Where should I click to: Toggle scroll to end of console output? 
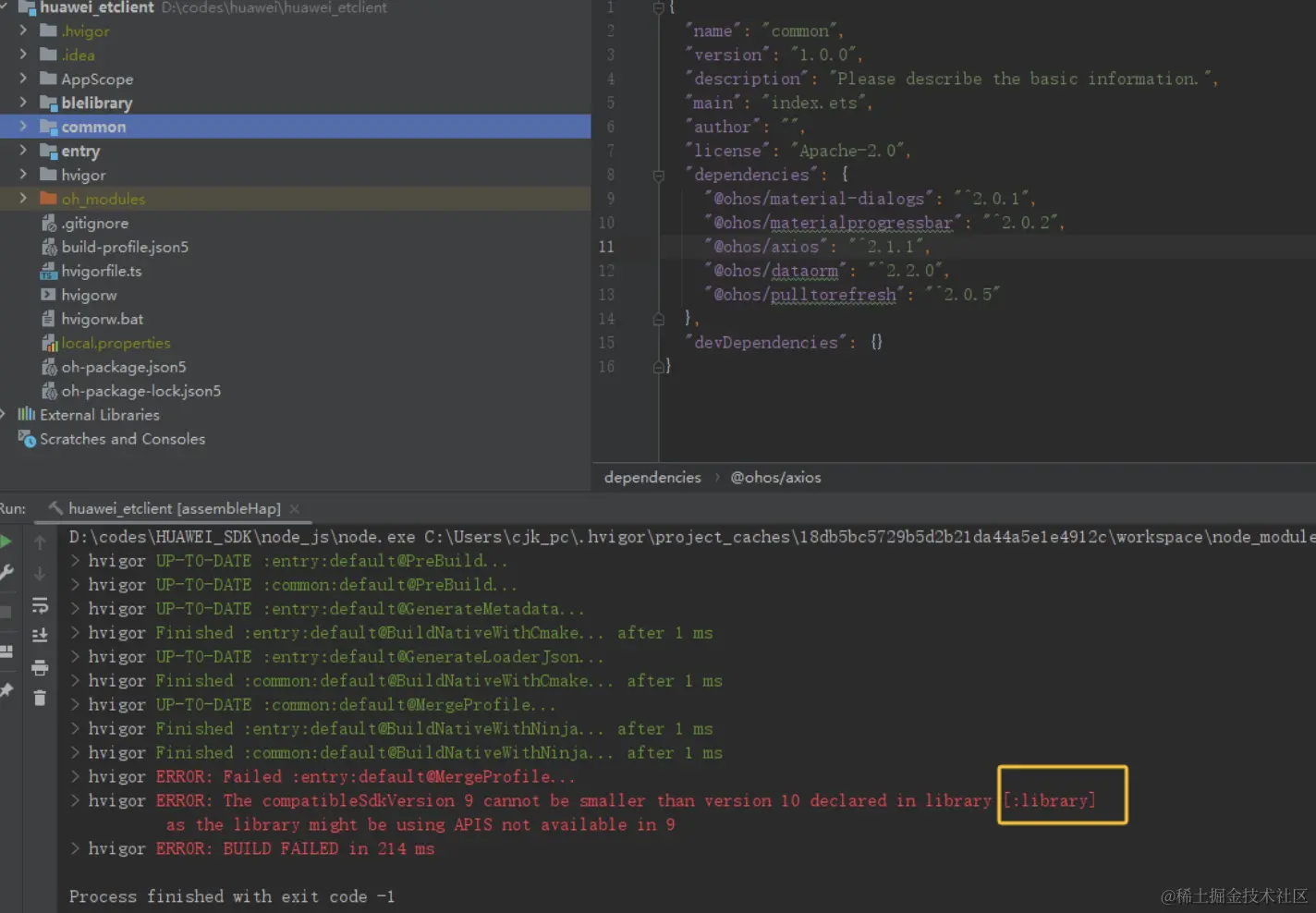coord(40,636)
